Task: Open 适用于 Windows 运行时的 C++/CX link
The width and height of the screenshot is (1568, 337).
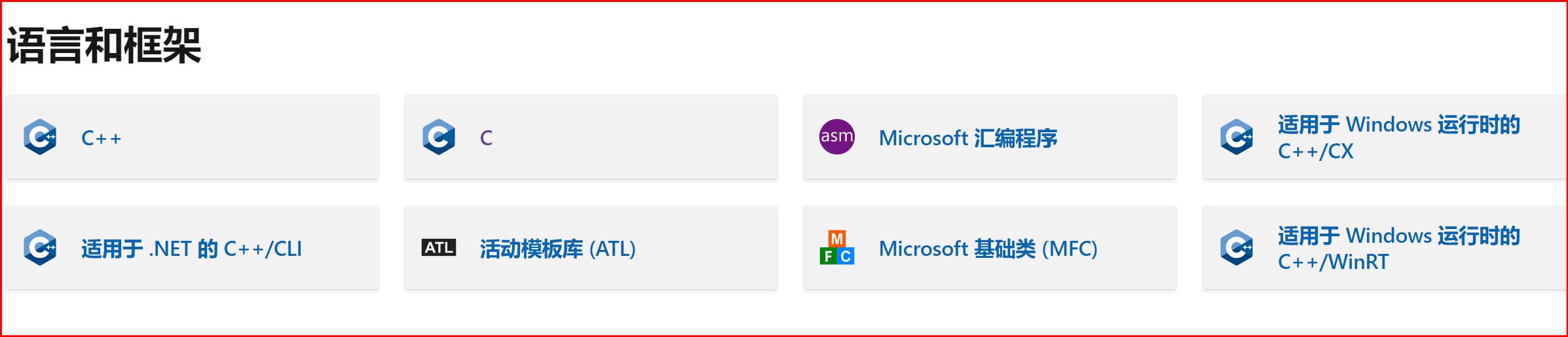Action: (1398, 137)
